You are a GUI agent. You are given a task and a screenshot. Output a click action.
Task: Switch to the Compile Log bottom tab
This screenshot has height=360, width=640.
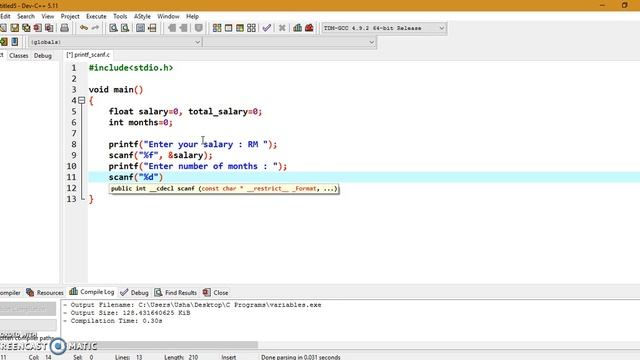tap(92, 292)
